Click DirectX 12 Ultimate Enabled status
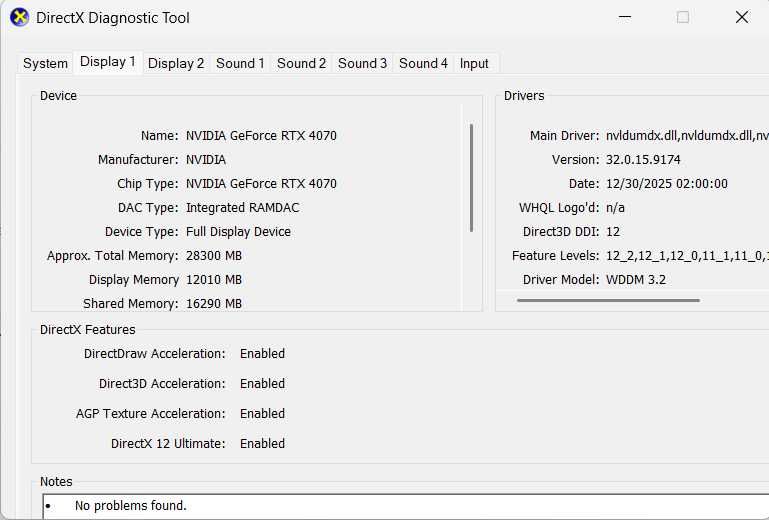Screen dimensions: 769x520 tap(262, 444)
